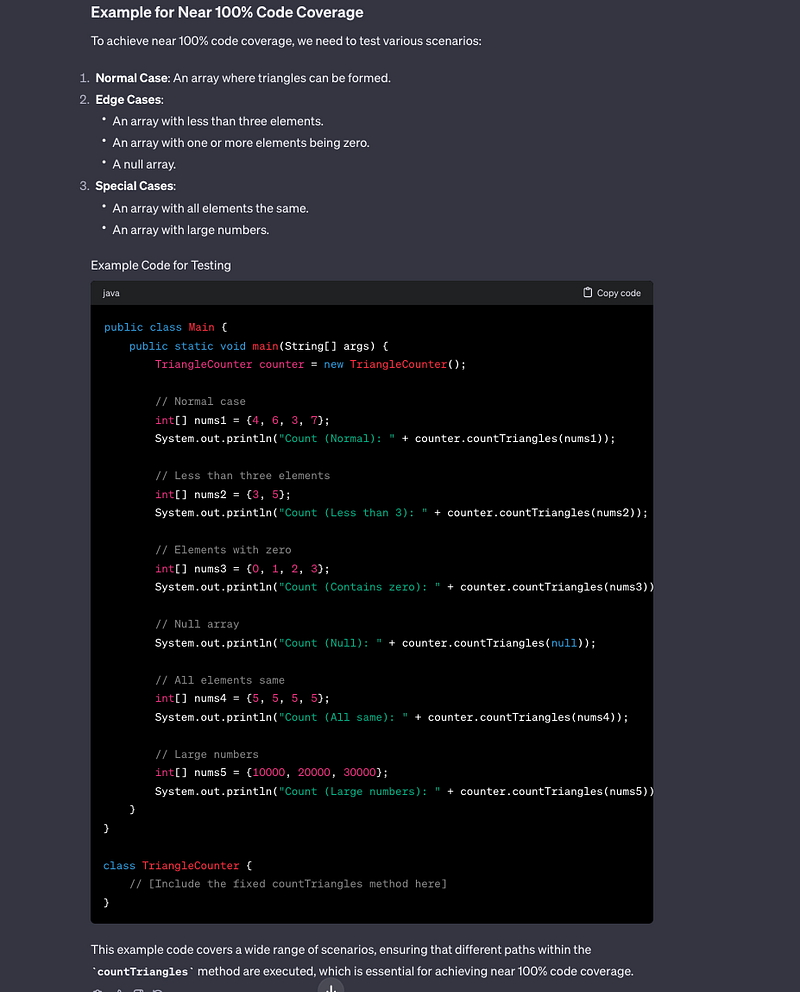Click the 'java' language label in code header

(x=111, y=293)
